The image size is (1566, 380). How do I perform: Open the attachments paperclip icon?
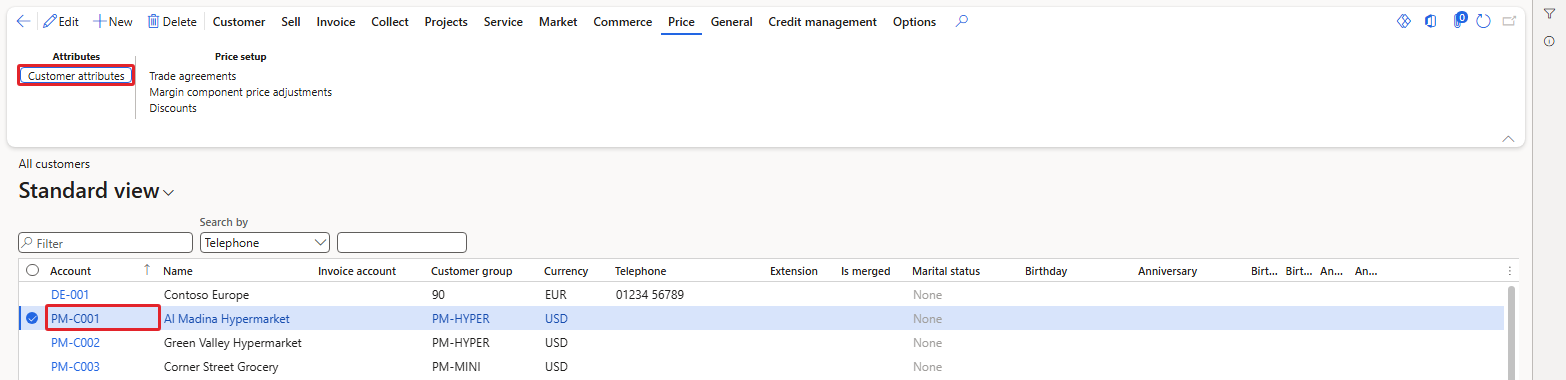tap(1459, 21)
